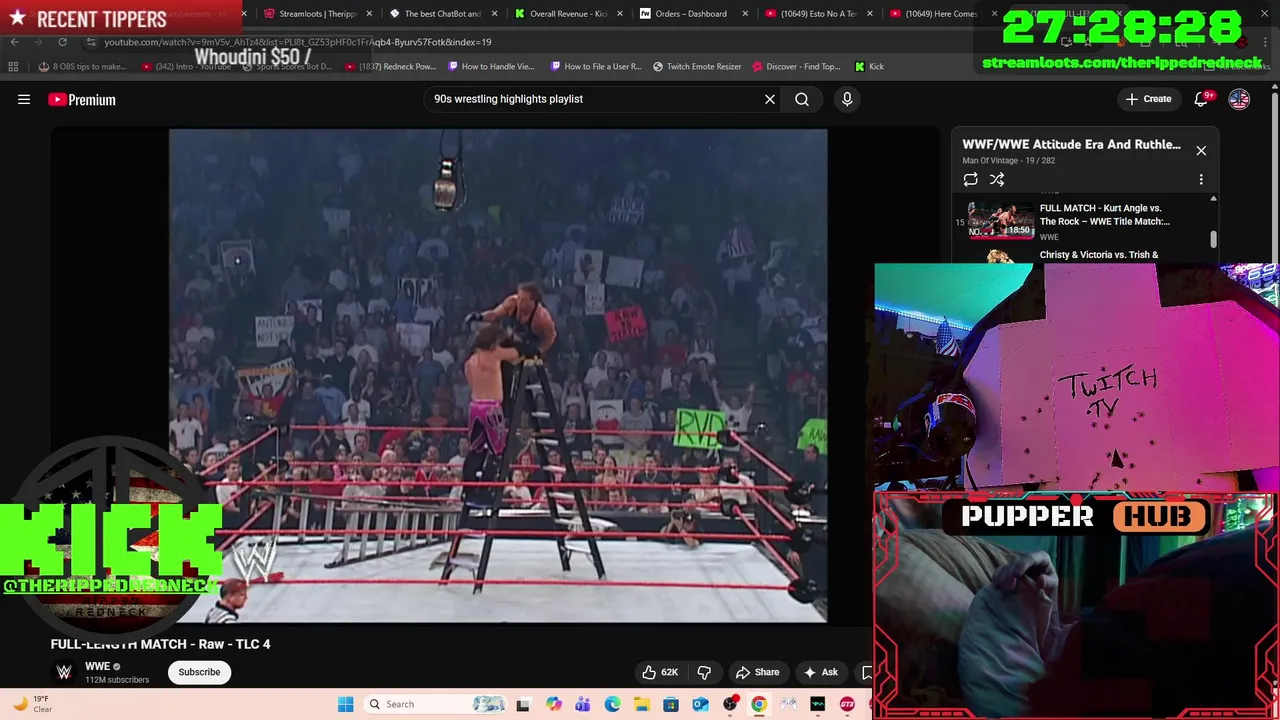Screen dimensions: 1280x720
Task: Open the weather widget 19°F Clear
Action: (32, 704)
